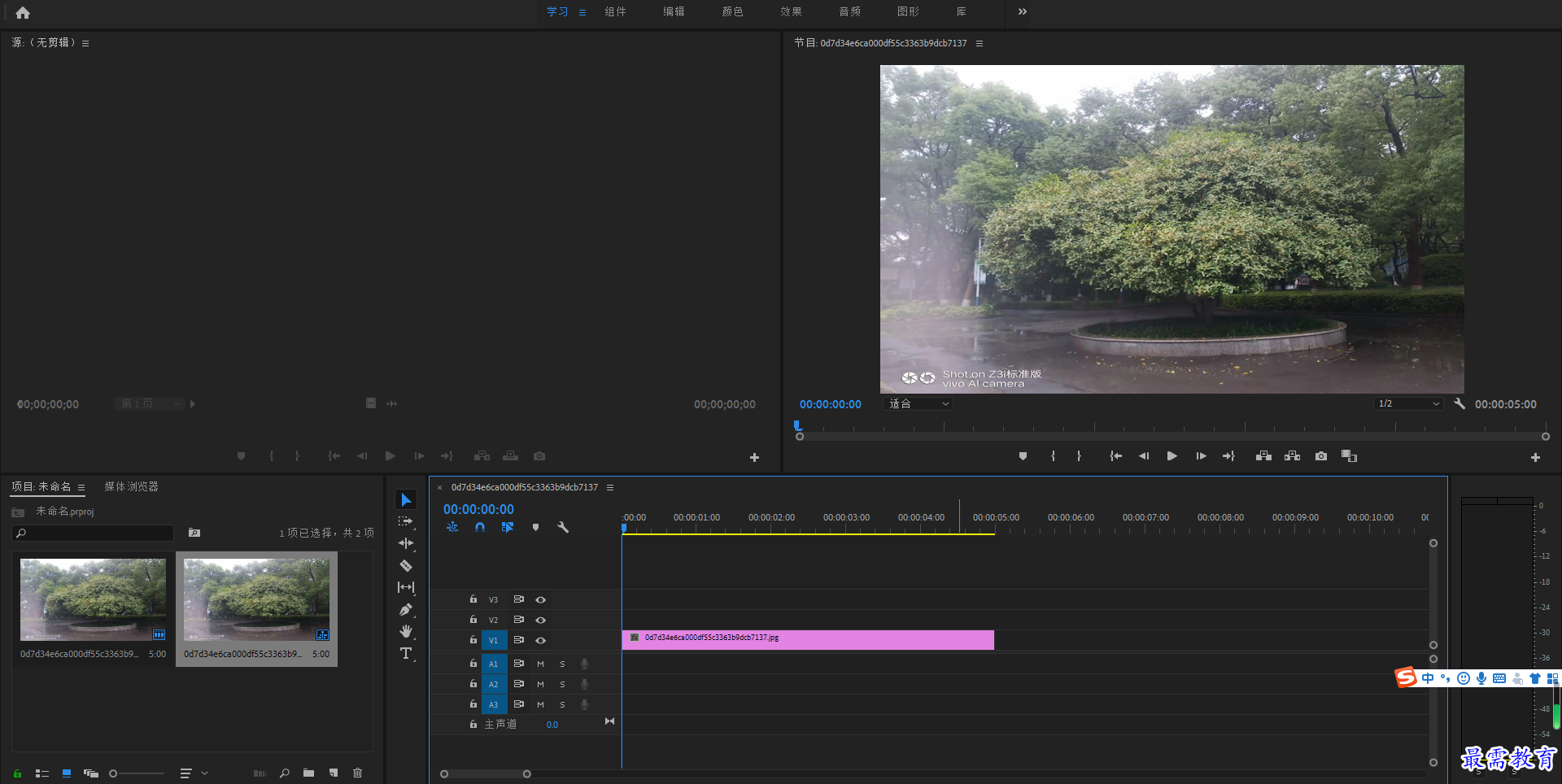1562x784 pixels.
Task: Switch project panel to list view
Action: 42,773
